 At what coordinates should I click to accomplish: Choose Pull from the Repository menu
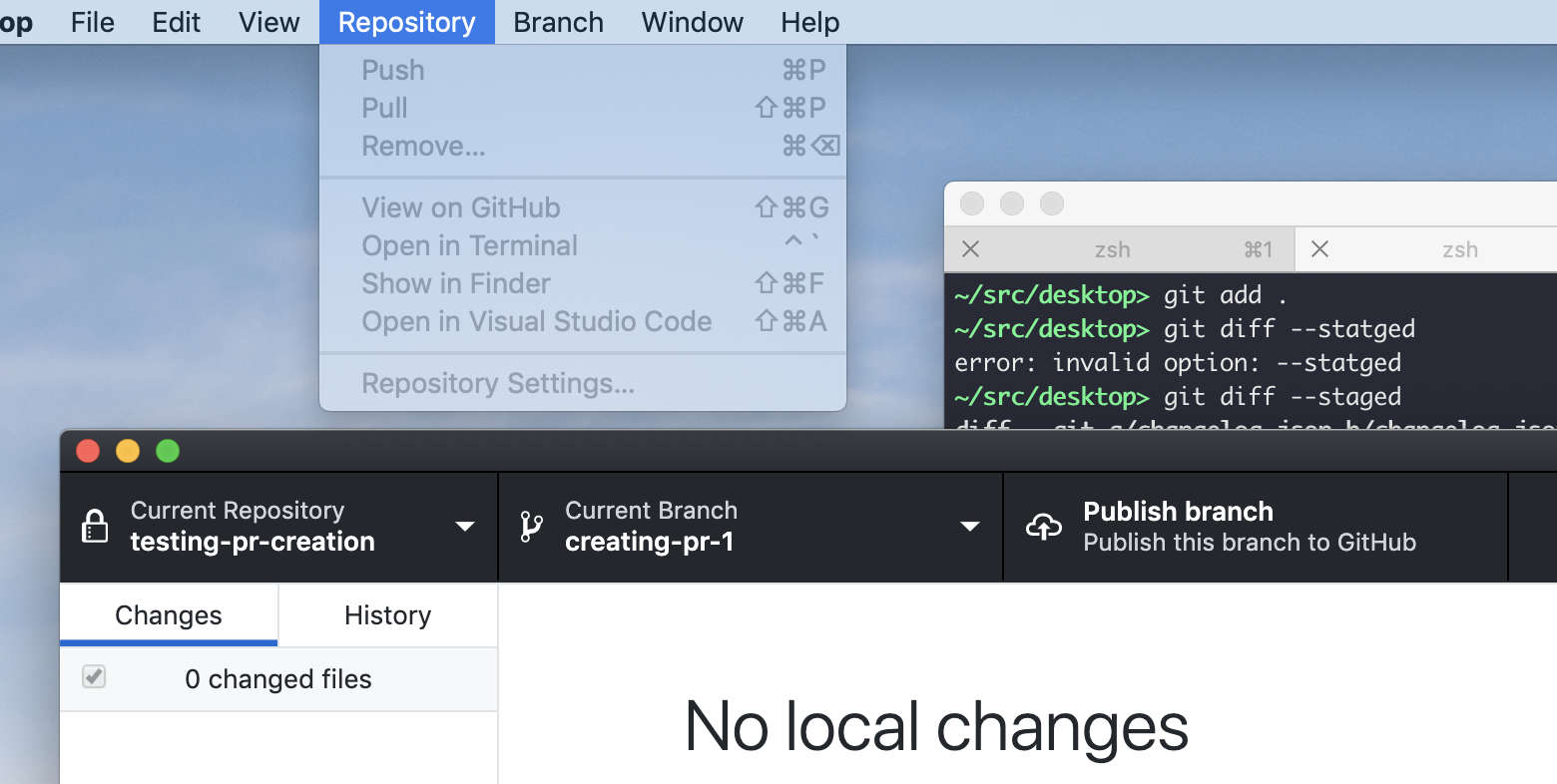384,108
